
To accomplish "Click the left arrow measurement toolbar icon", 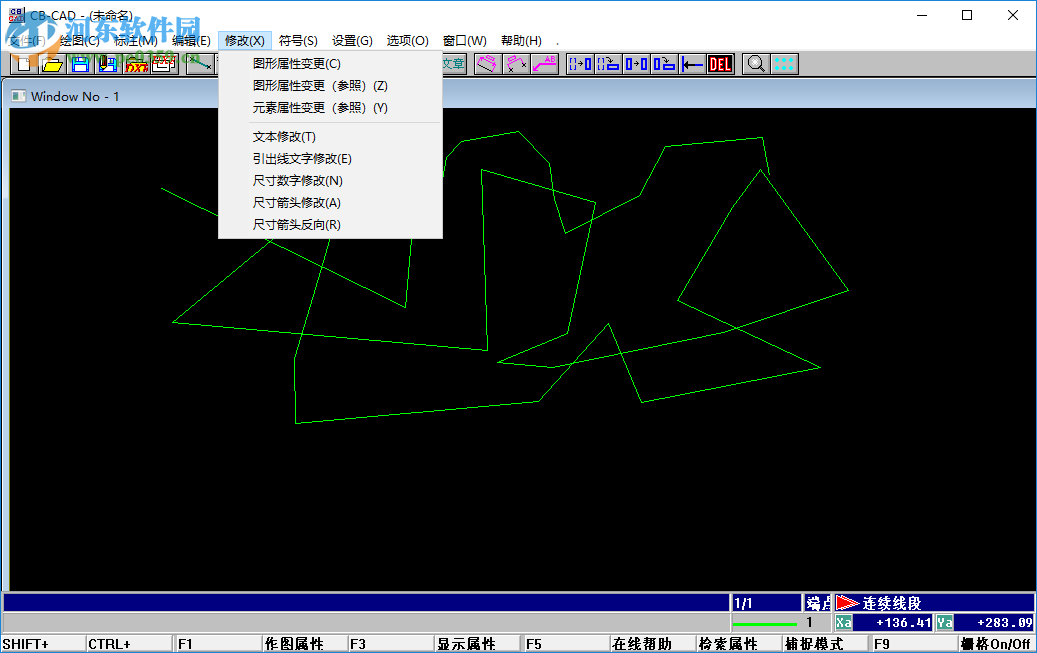I will coord(692,63).
